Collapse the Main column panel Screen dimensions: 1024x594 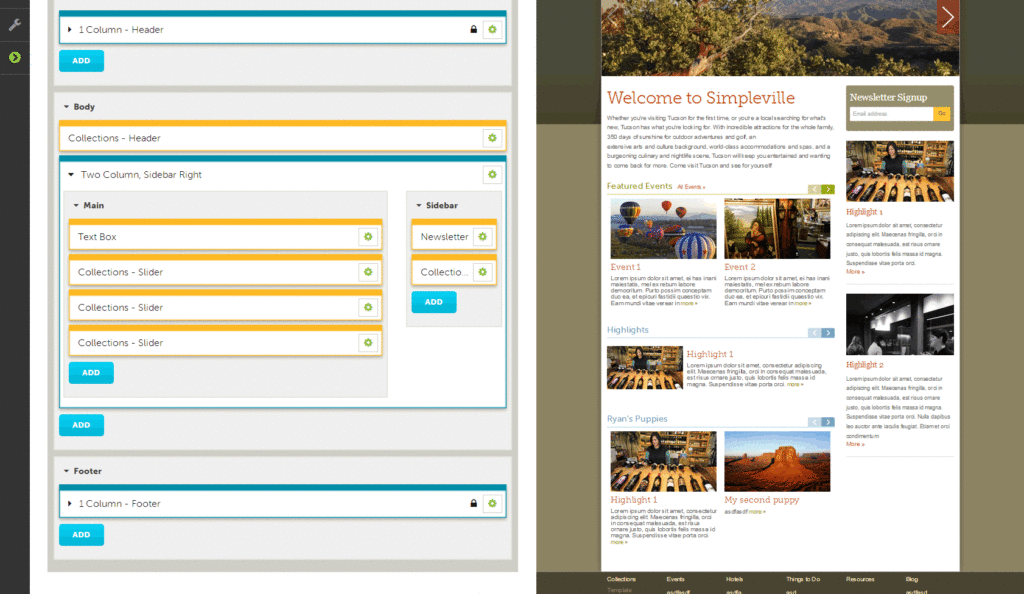pos(76,206)
